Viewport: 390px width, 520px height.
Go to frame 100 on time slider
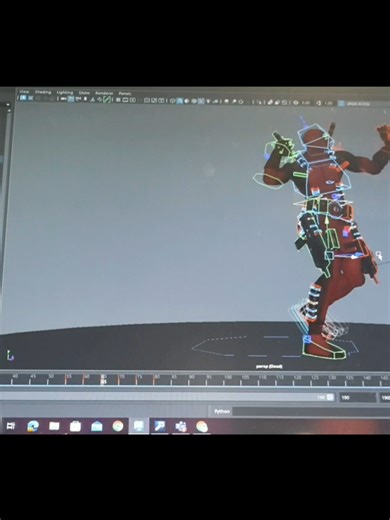pyautogui.click(x=228, y=380)
